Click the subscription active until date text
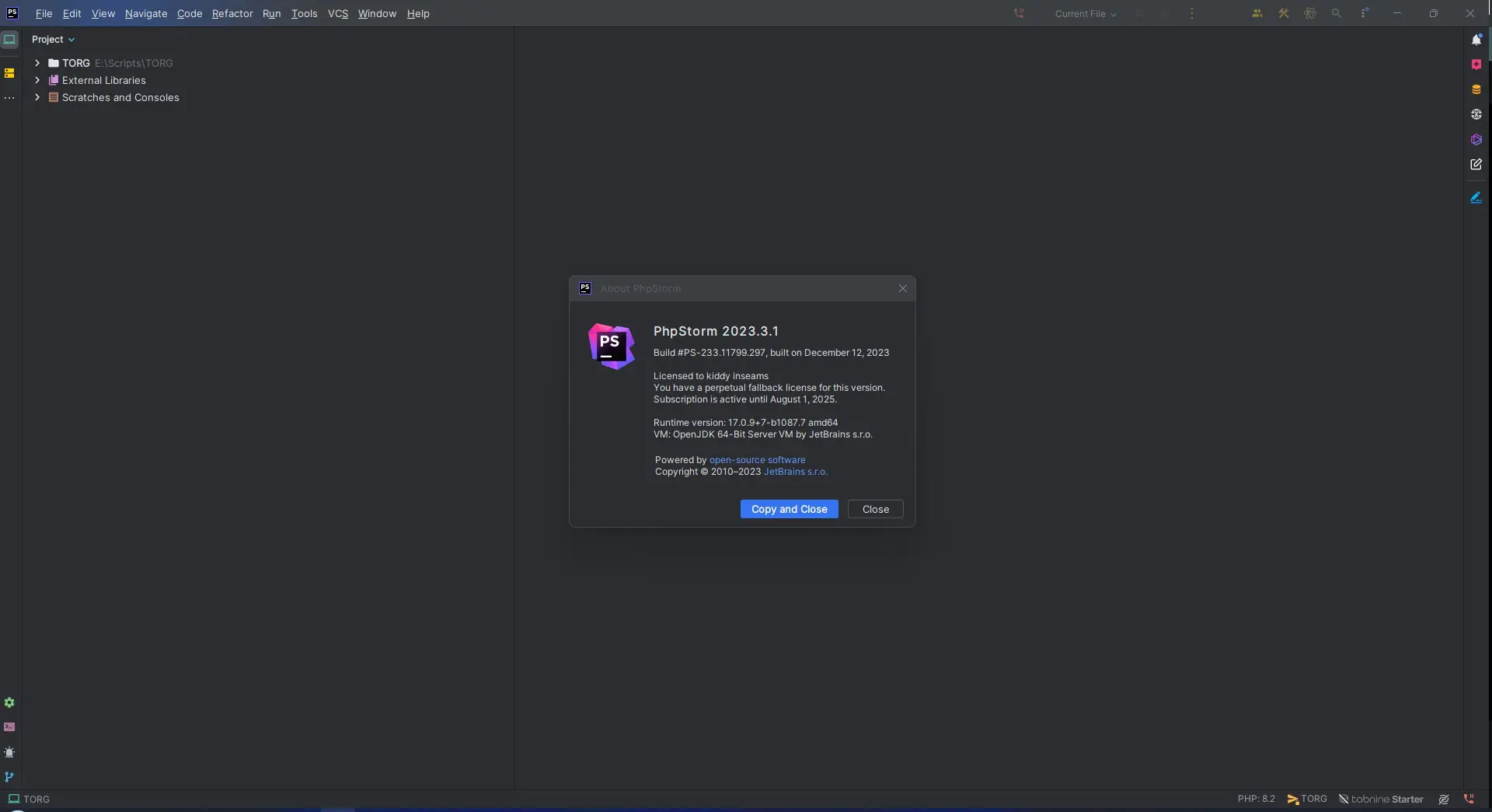 (745, 399)
